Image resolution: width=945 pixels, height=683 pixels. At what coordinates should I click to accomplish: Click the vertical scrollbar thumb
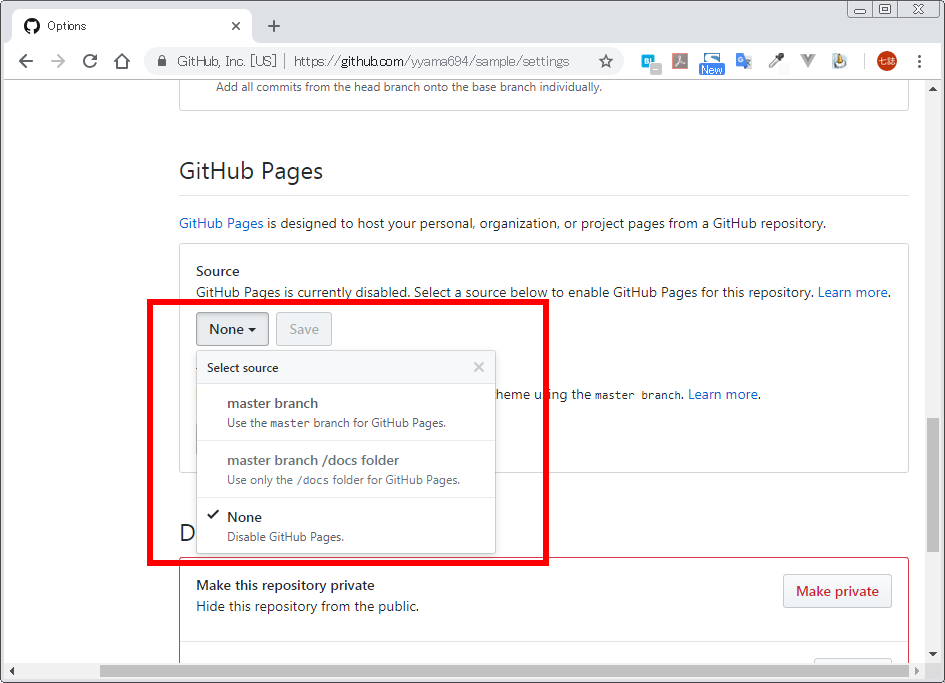933,485
